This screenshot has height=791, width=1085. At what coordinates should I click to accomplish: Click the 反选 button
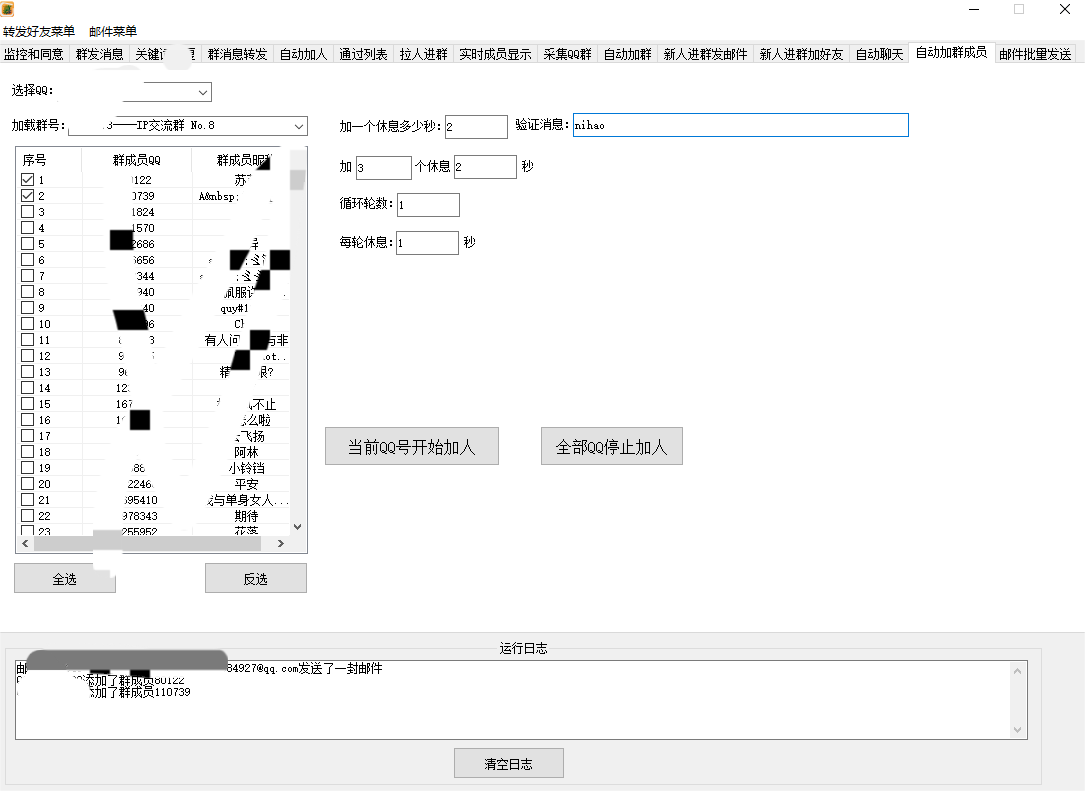coord(256,579)
